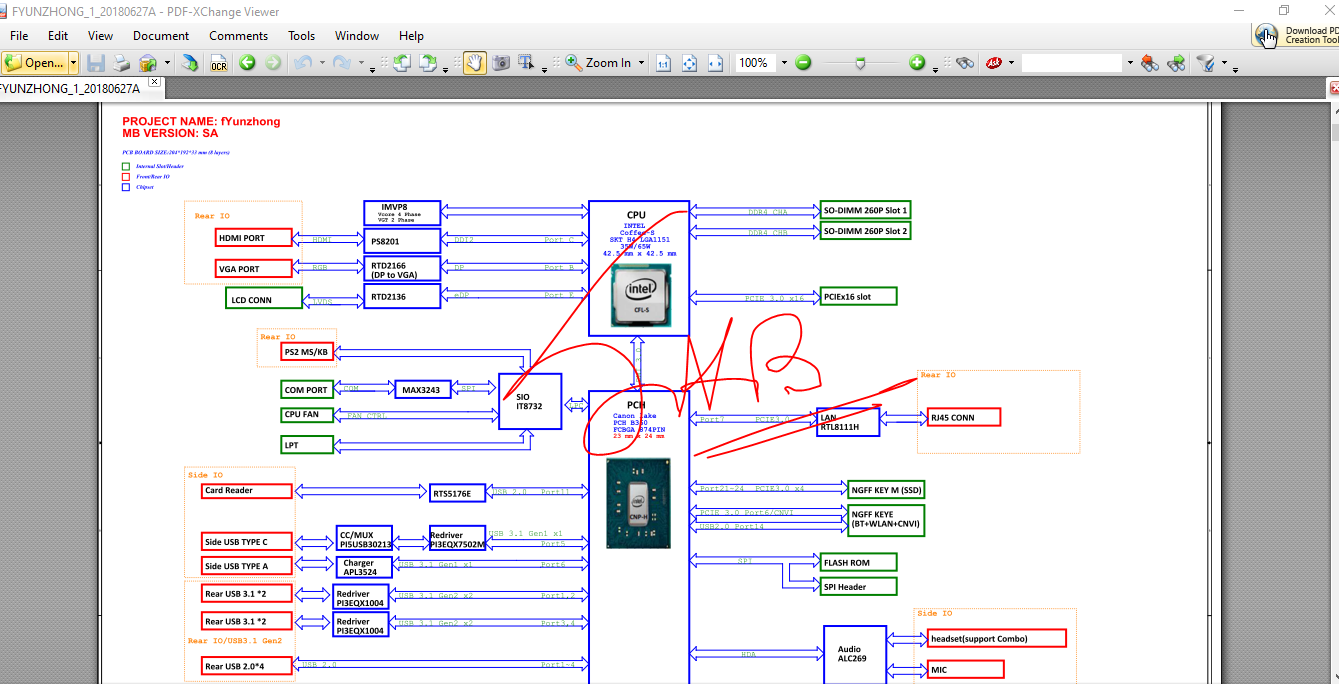Expand the Zoom In tool dropdown
Screen dimensions: 1339x684
click(642, 63)
